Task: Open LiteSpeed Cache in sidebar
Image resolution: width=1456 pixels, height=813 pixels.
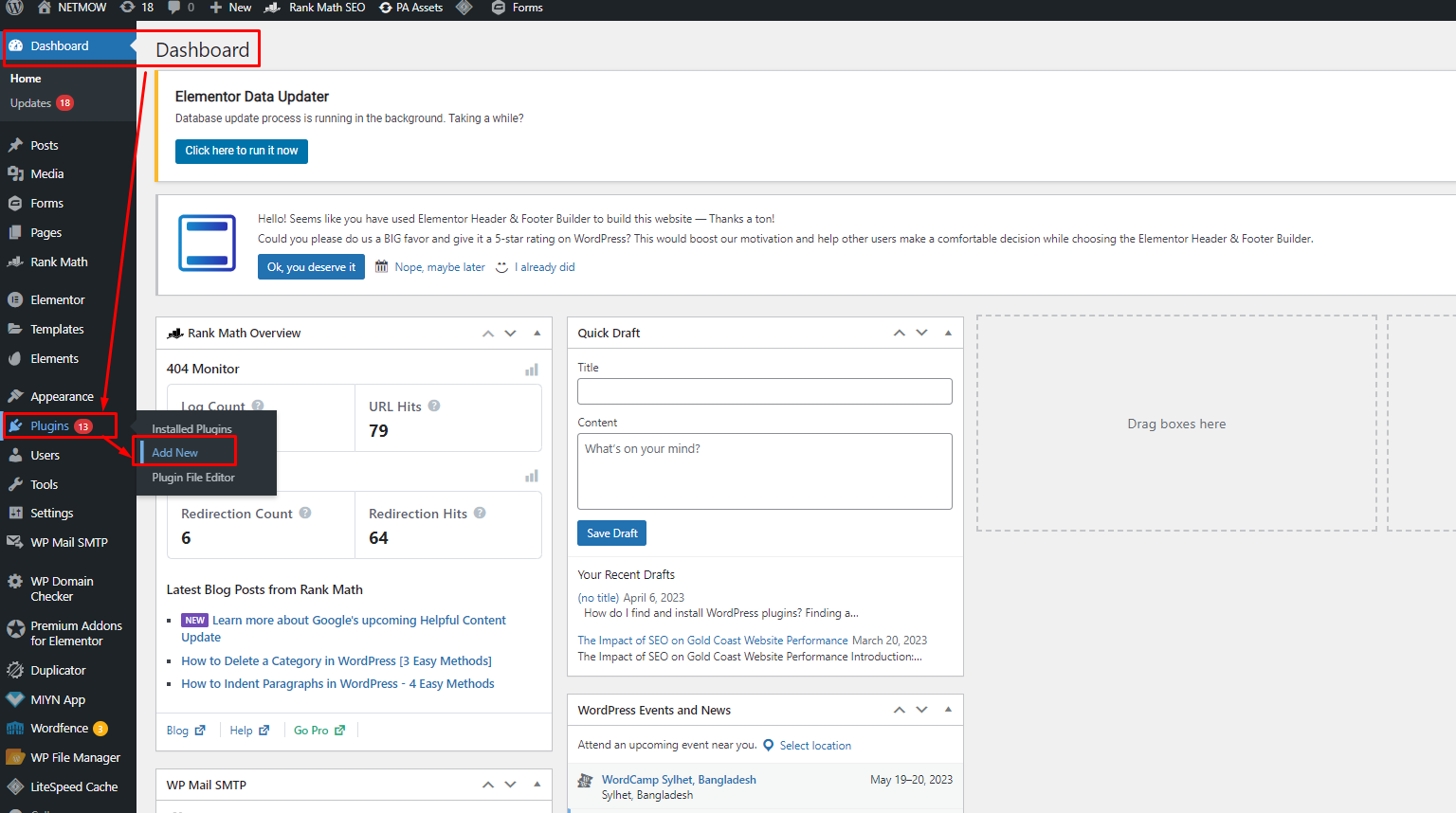Action: [x=68, y=787]
